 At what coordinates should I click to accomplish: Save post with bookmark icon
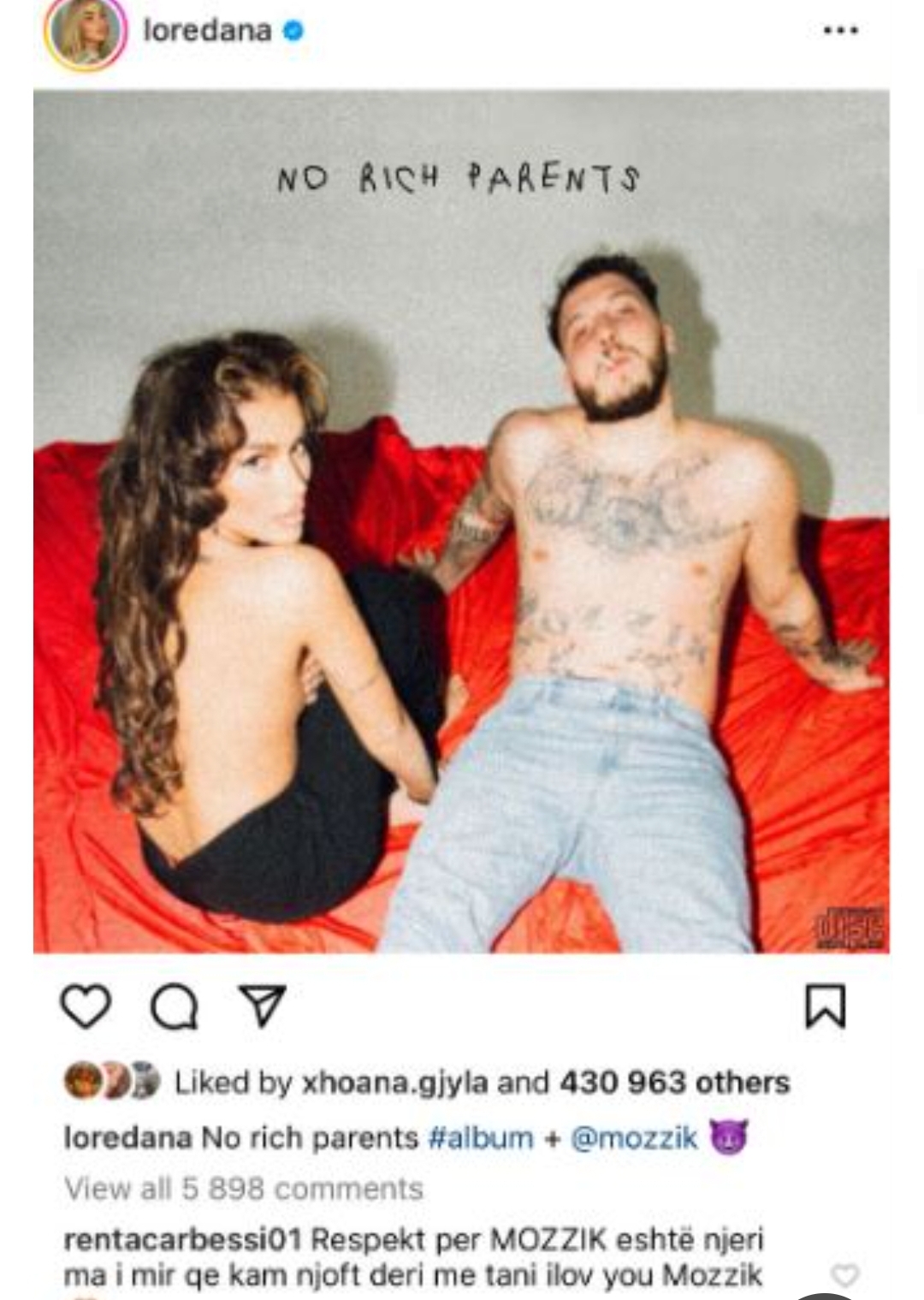tap(826, 1006)
